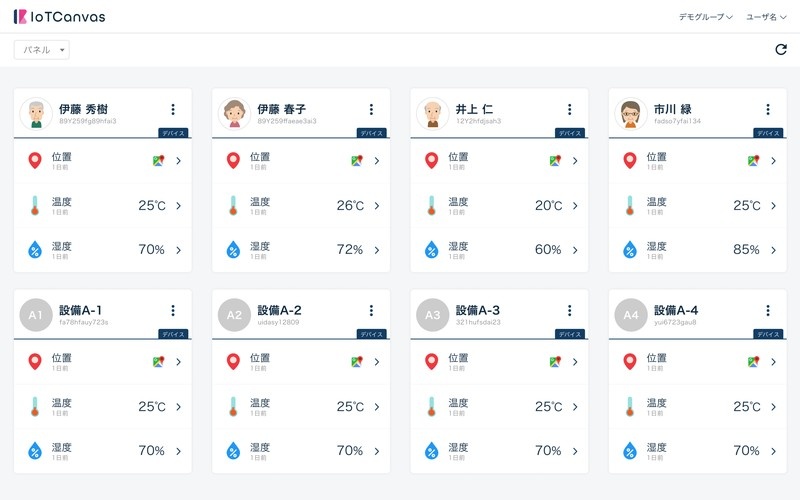Viewport: 800px width, 500px height.
Task: Click the map icon on 設備A-4's 位置 row
Action: pyautogui.click(x=753, y=361)
